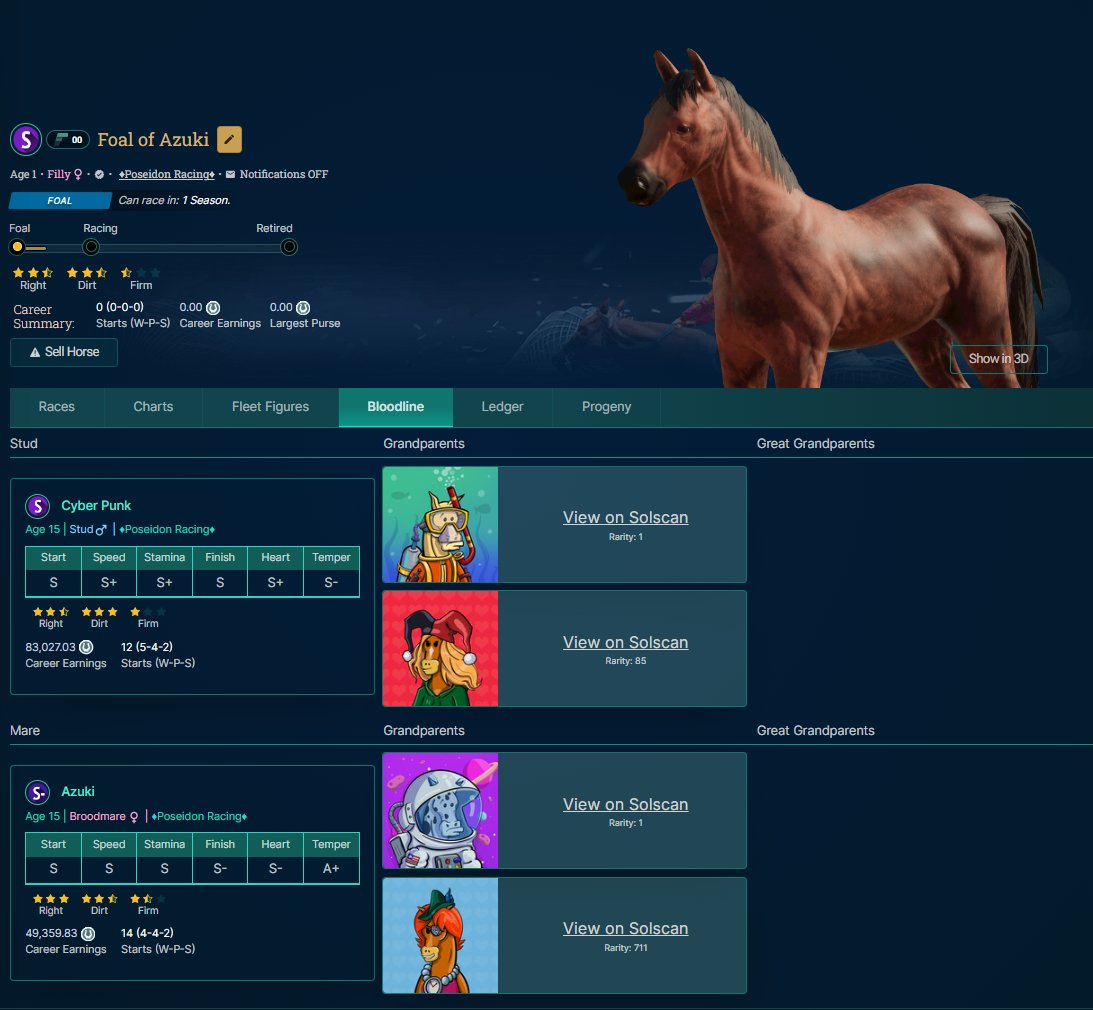Click Azuki's circular S avatar icon
The image size is (1093, 1010).
pos(38,792)
